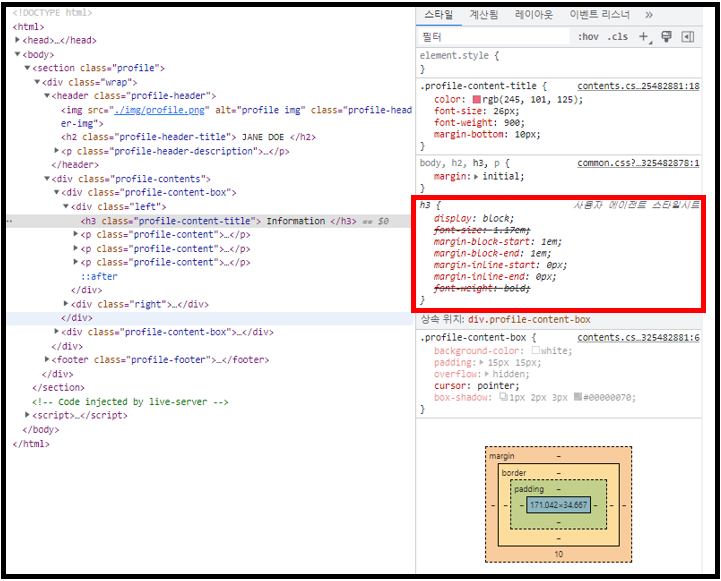Screen dimensions: 721x581
Task: Toggle the computed styles sidebar icon
Action: point(687,37)
